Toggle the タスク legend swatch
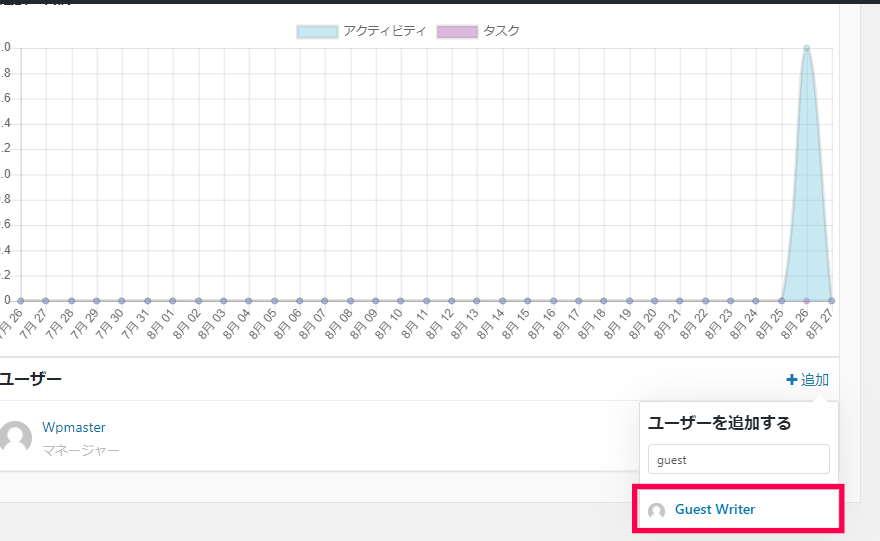Viewport: 880px width, 541px height. (x=457, y=31)
